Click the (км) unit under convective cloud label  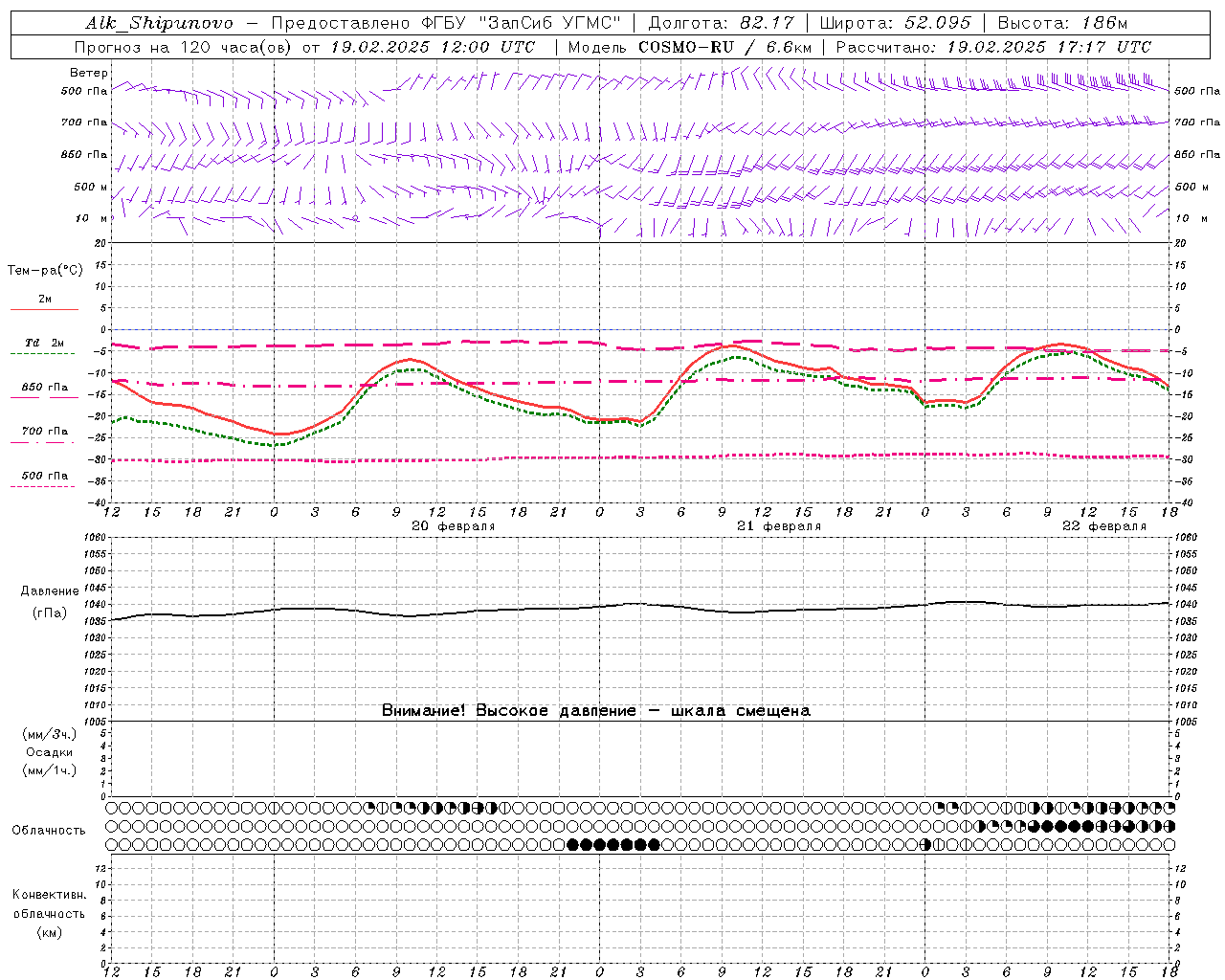pos(50,932)
